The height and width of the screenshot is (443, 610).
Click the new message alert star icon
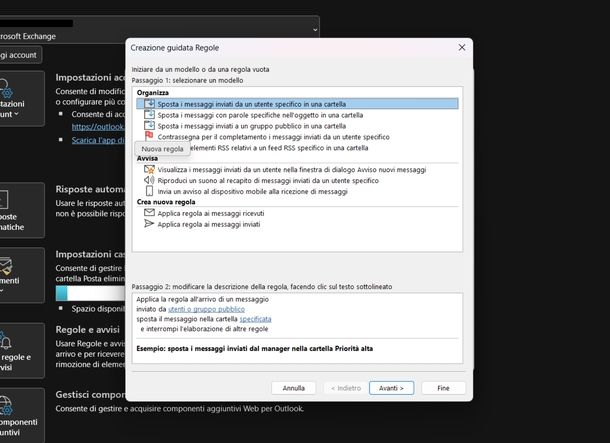tap(149, 169)
